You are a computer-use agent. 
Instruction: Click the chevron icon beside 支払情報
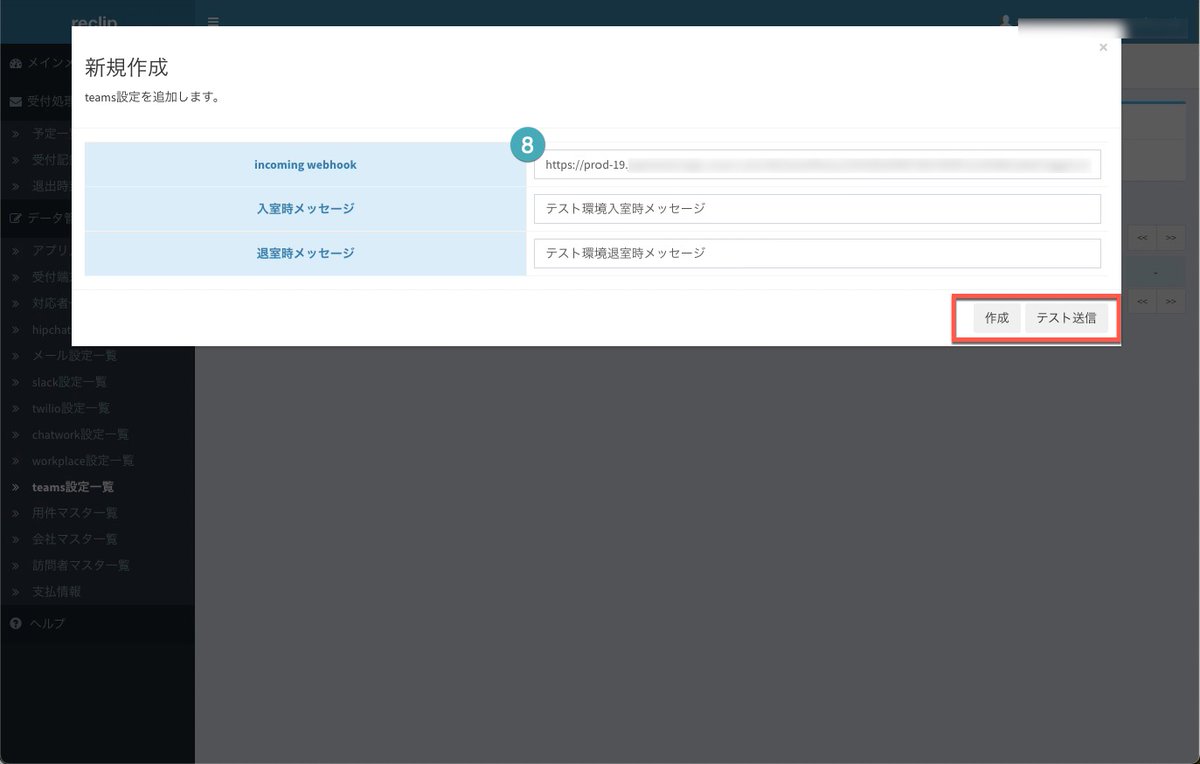pos(15,591)
